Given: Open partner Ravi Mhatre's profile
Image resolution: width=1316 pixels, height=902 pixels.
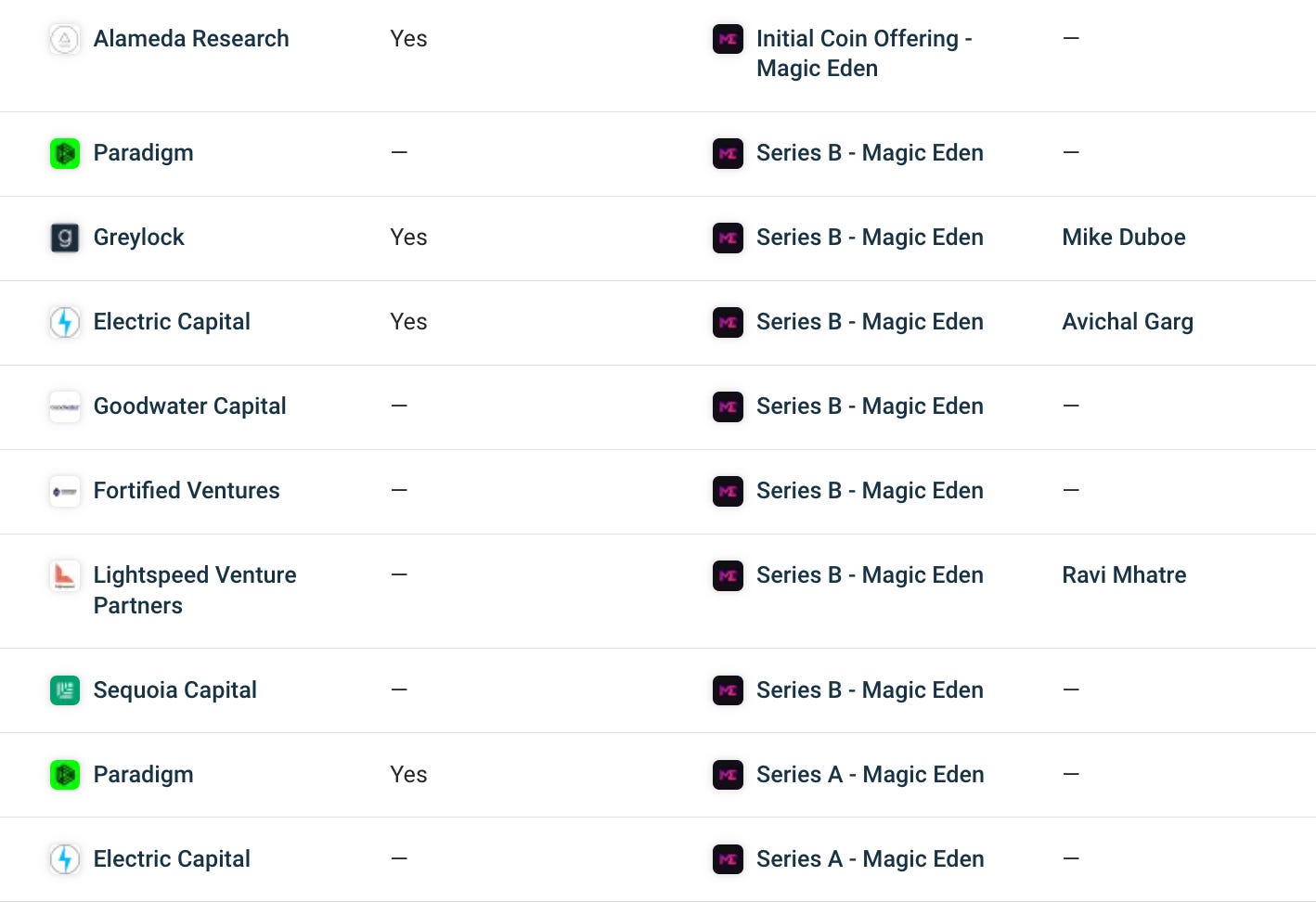Looking at the screenshot, I should (x=1124, y=575).
